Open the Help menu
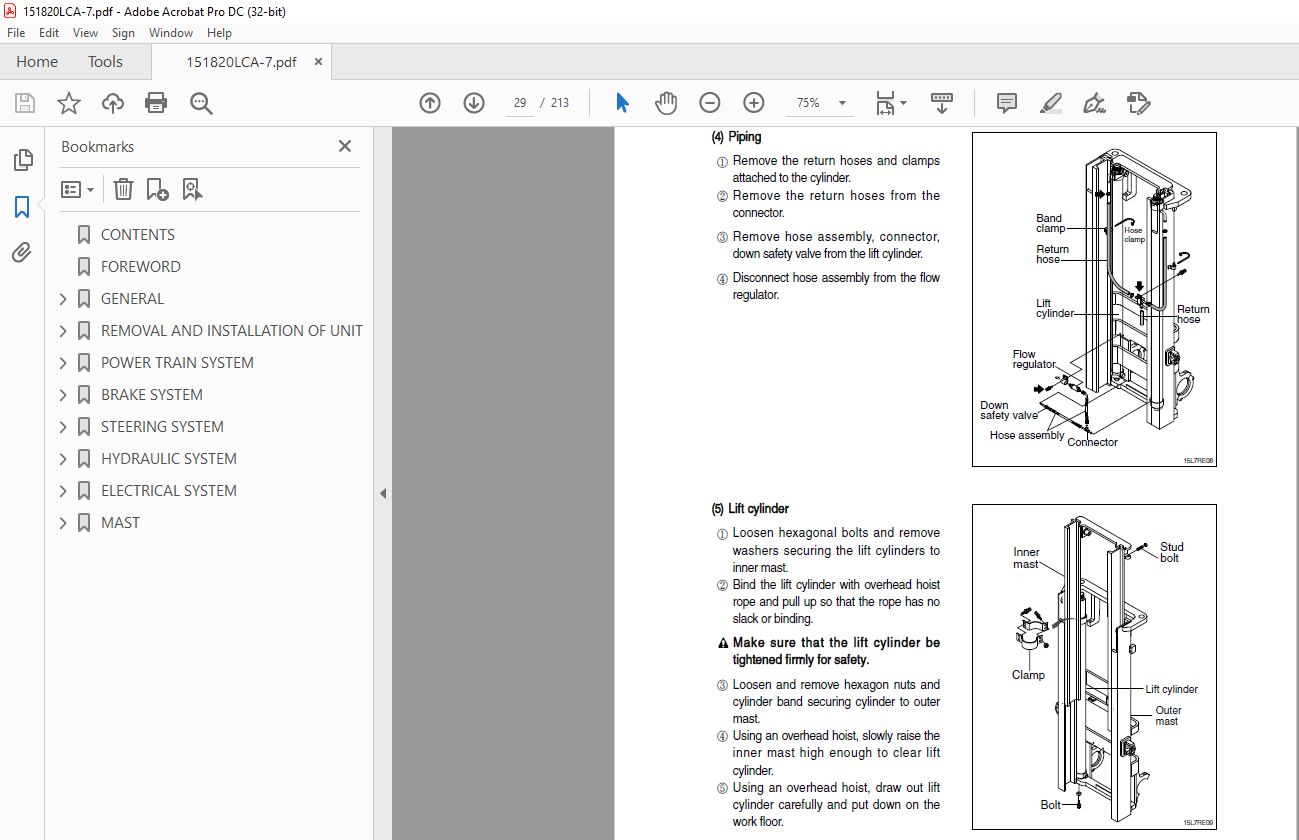Image resolution: width=1299 pixels, height=840 pixels. point(219,33)
